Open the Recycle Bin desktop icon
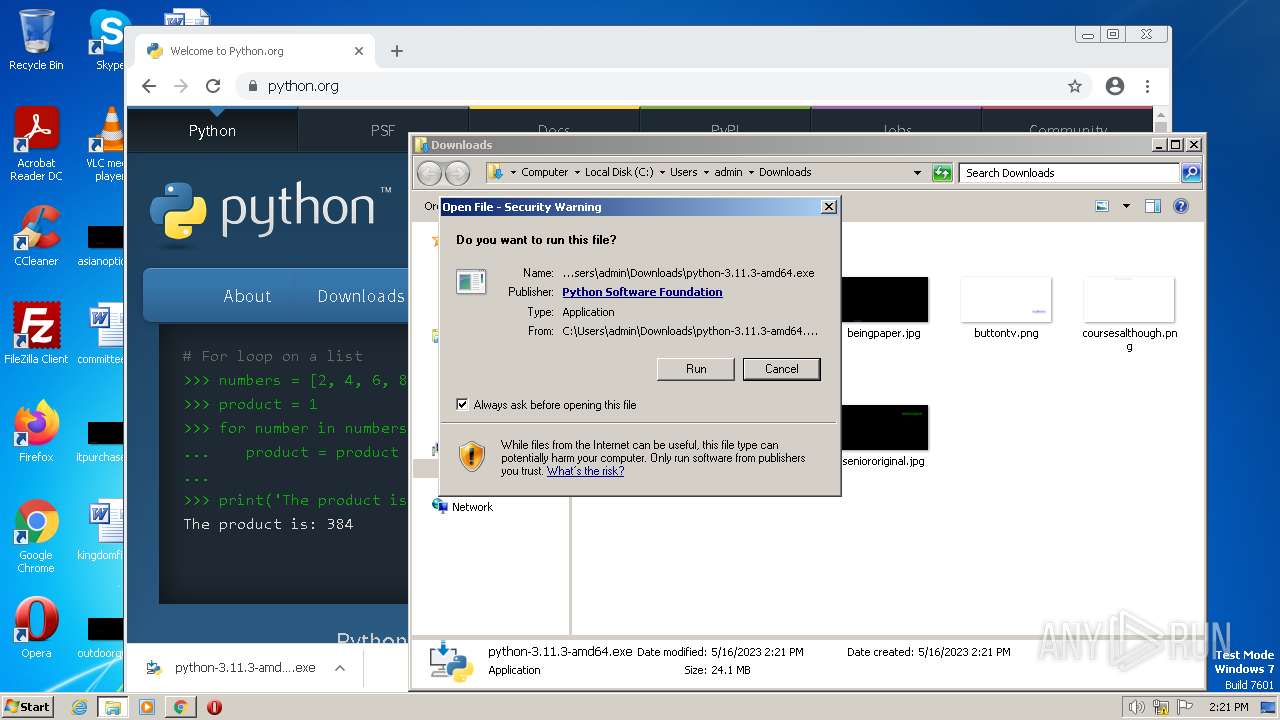The height and width of the screenshot is (720, 1280). (36, 40)
